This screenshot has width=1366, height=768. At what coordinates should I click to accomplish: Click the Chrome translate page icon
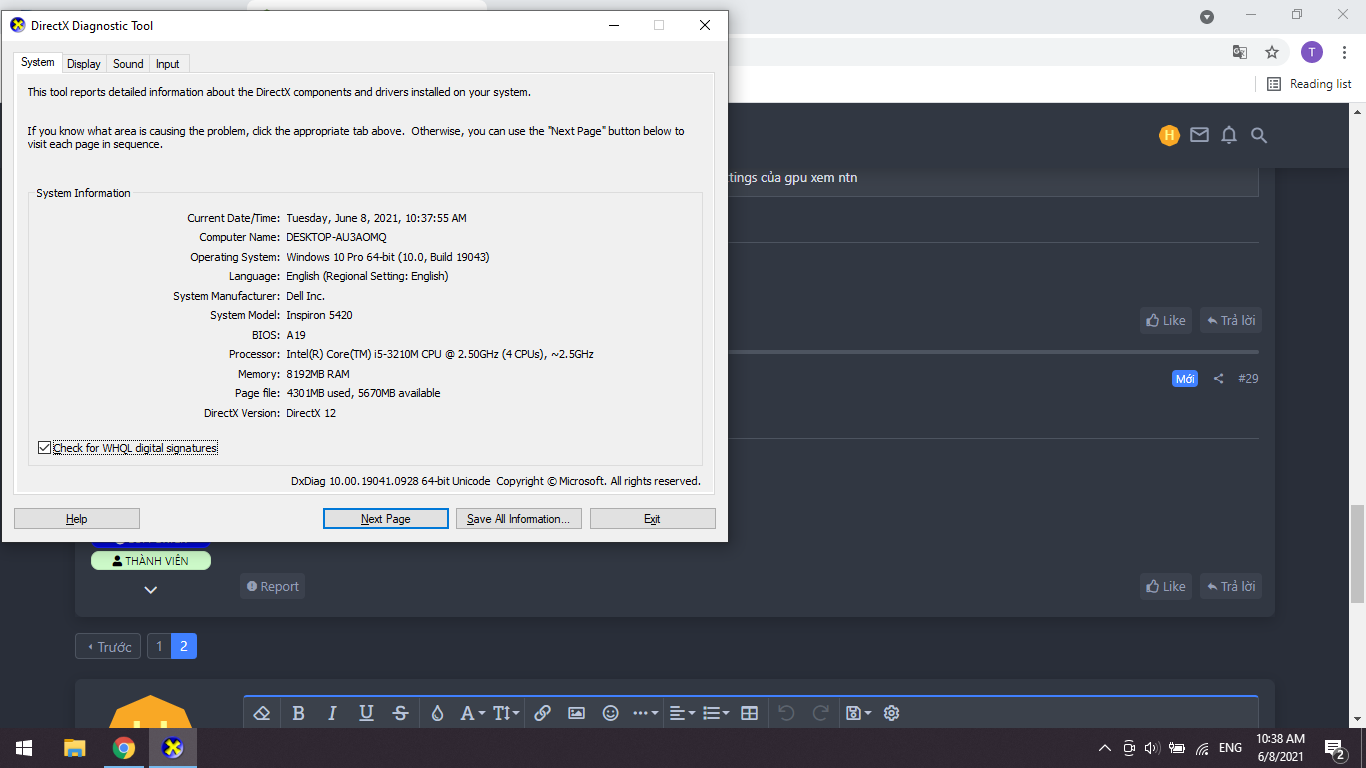tap(1240, 52)
